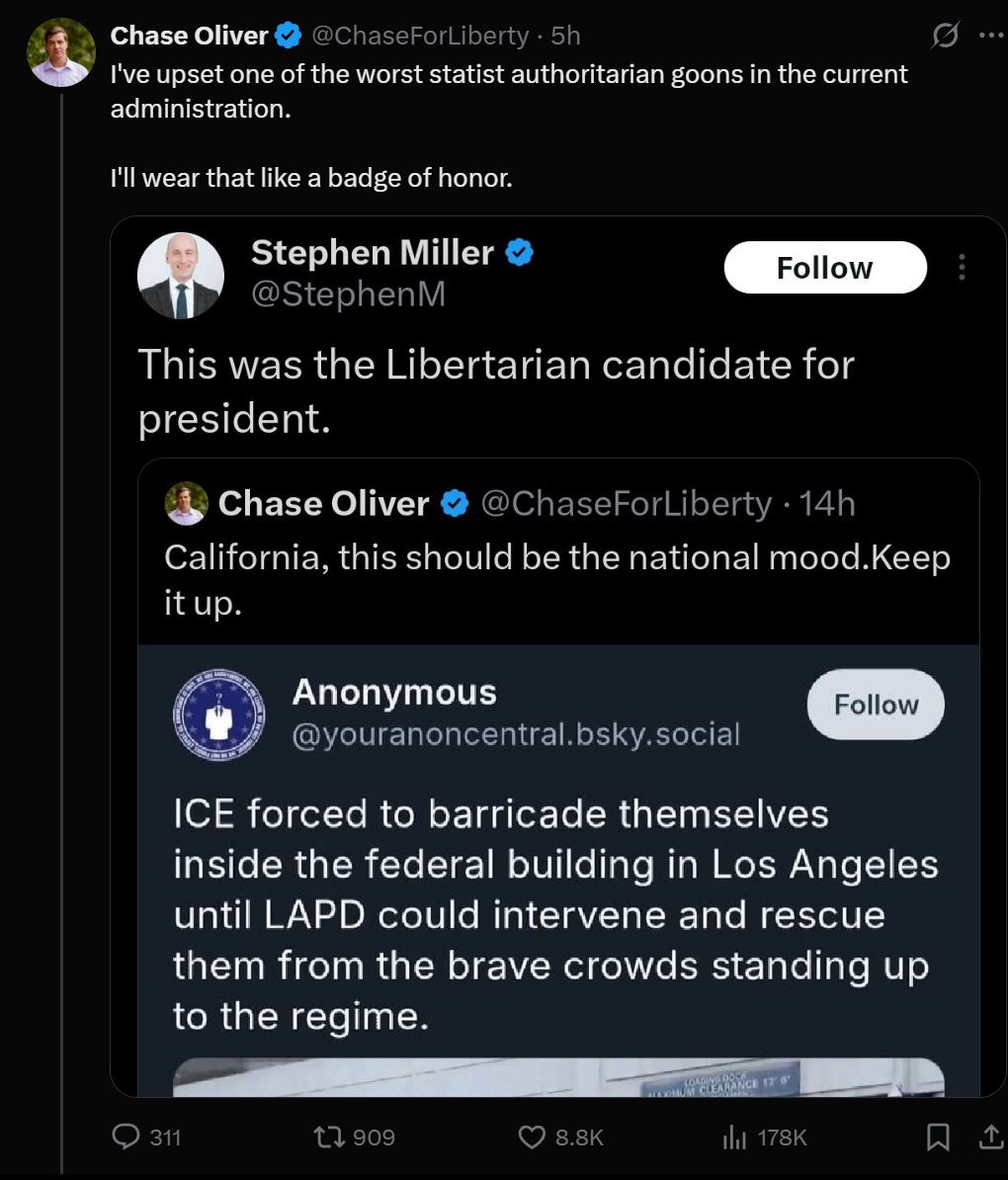Click Stephen Miller's profile picture

click(x=180, y=277)
